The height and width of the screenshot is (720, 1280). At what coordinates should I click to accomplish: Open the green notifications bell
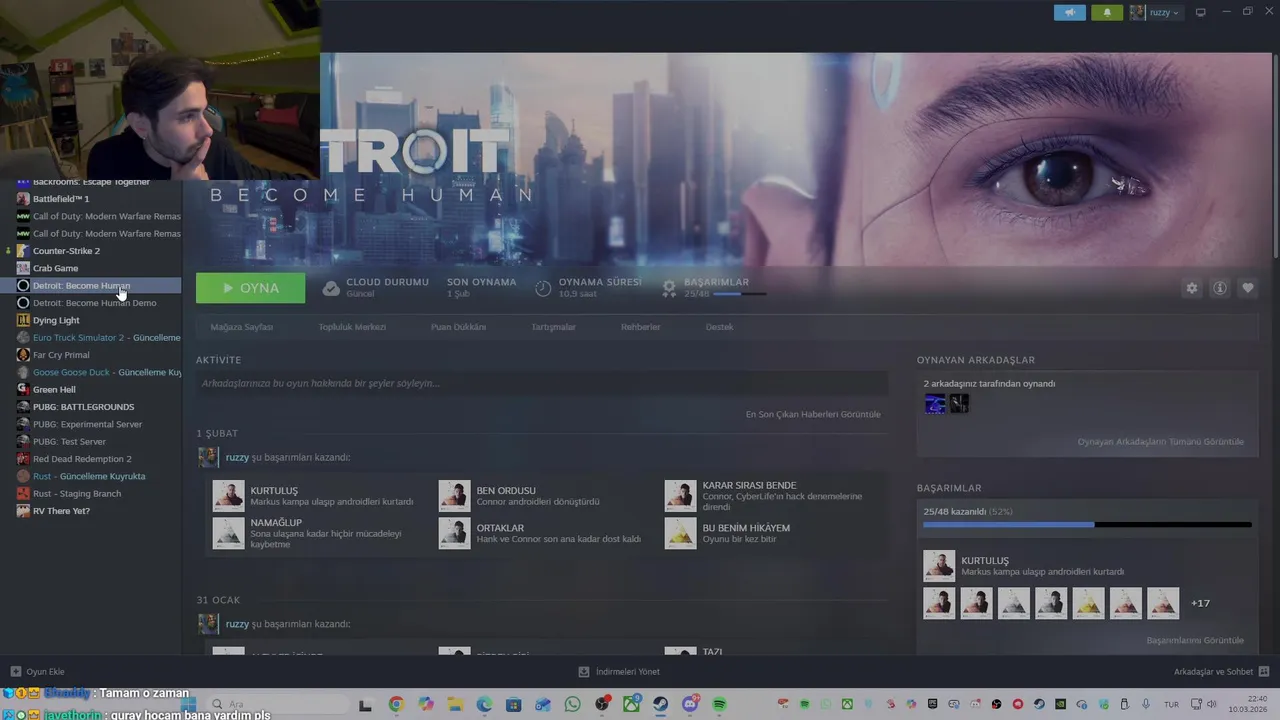coord(1107,13)
